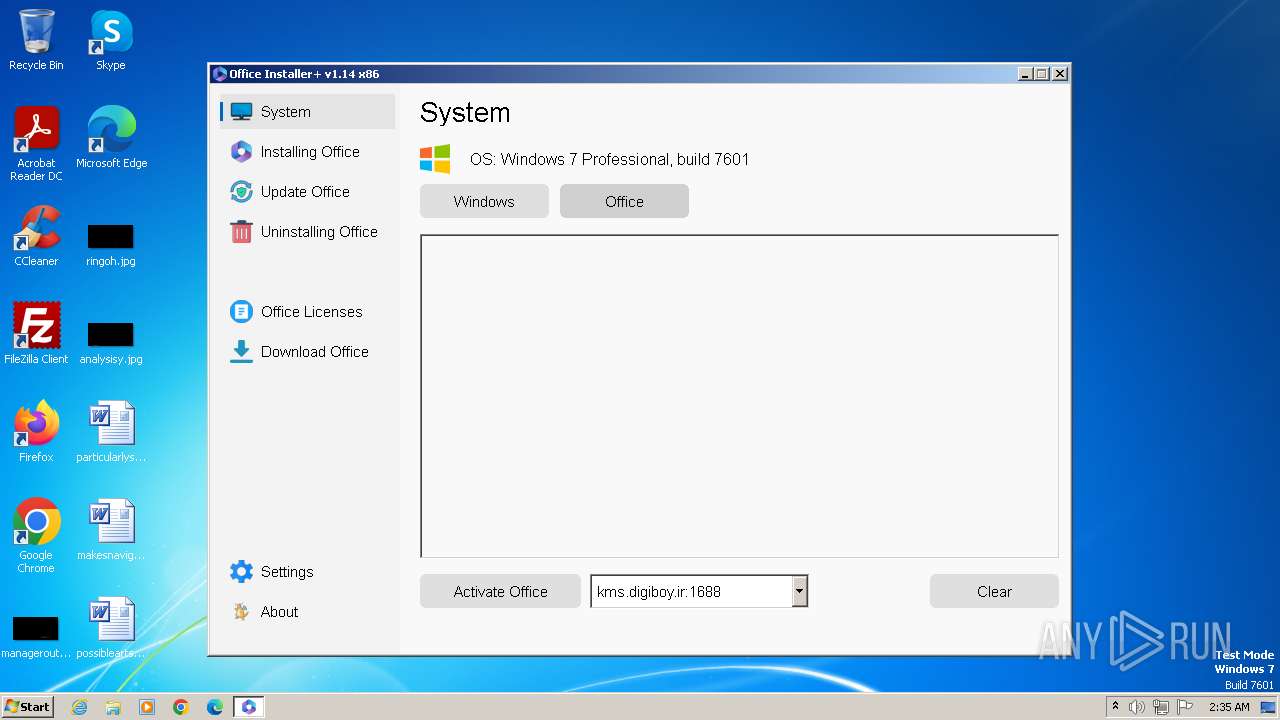Click the taskbar clock showing 2:35 AM
Screen dimensions: 1280x720
coord(1229,707)
